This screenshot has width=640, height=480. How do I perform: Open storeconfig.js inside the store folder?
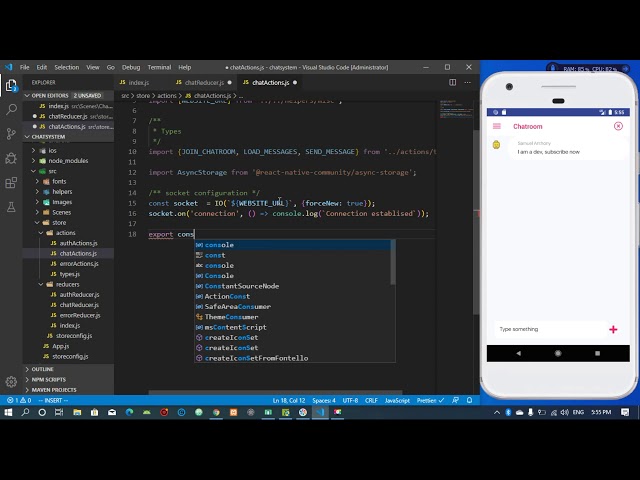(74, 336)
